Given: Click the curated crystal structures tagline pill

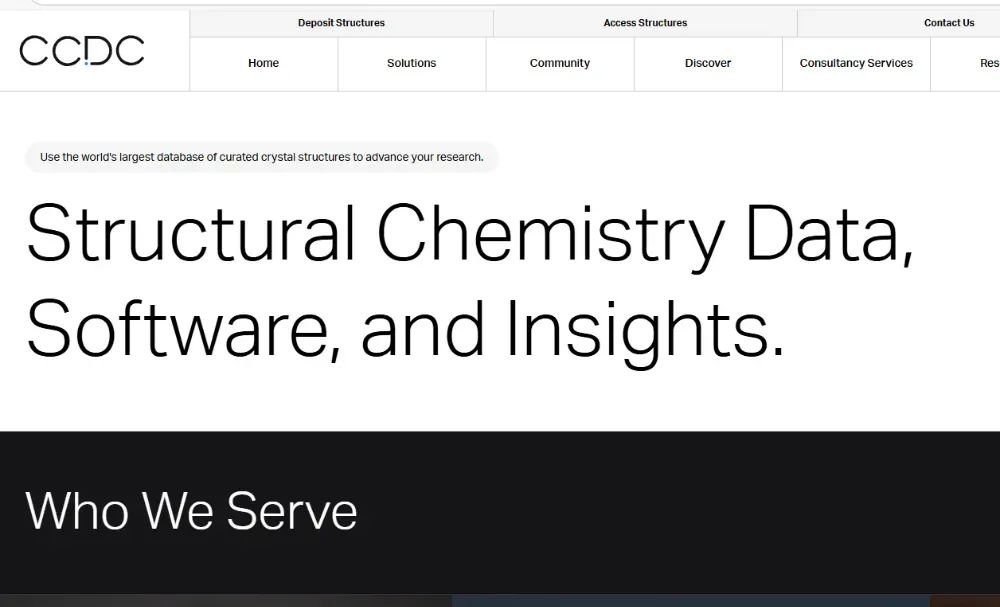Looking at the screenshot, I should (261, 157).
